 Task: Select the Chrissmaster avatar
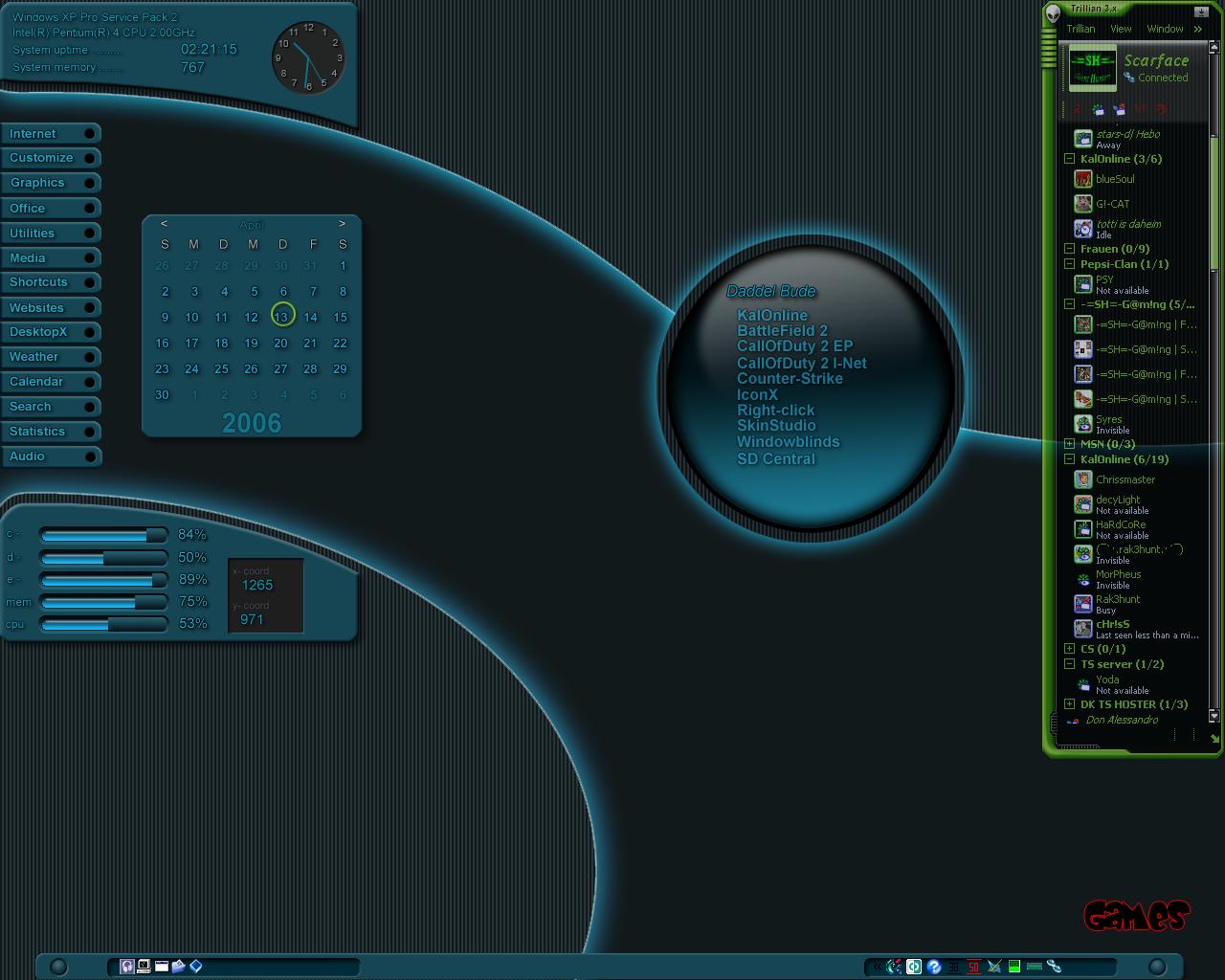click(x=1082, y=479)
